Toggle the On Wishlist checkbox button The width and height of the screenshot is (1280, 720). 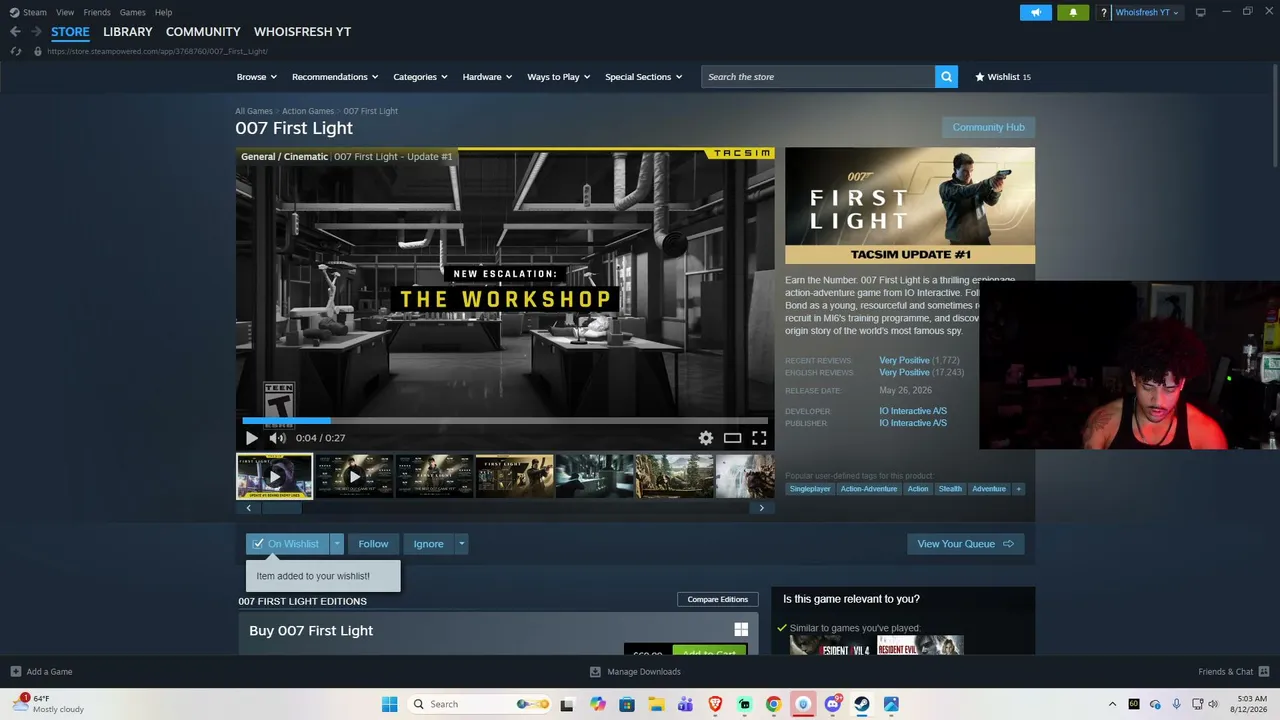pos(288,544)
